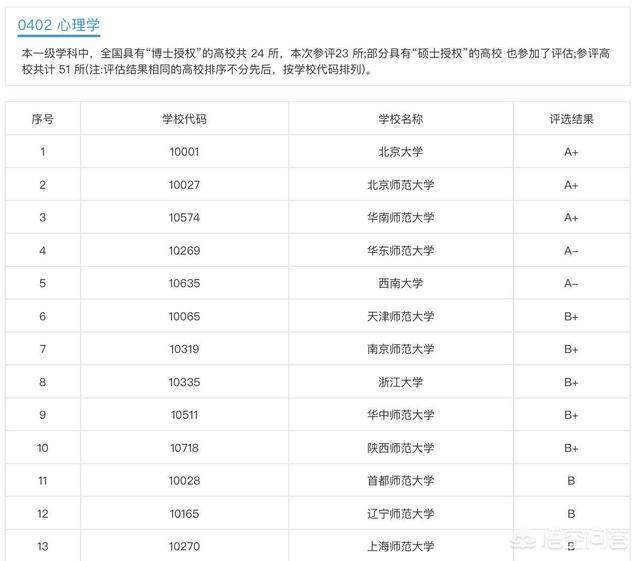This screenshot has width=640, height=561.
Task: Click serial number 2 for 北京师范大学
Action: pos(42,185)
